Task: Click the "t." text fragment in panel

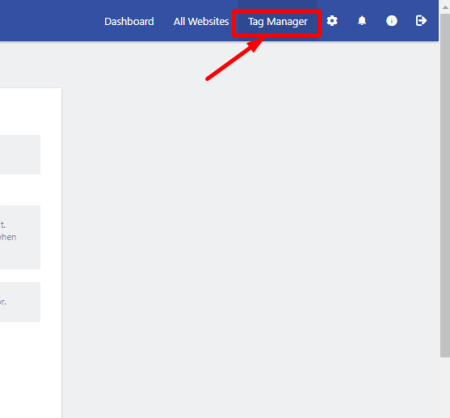Action: coord(3,225)
